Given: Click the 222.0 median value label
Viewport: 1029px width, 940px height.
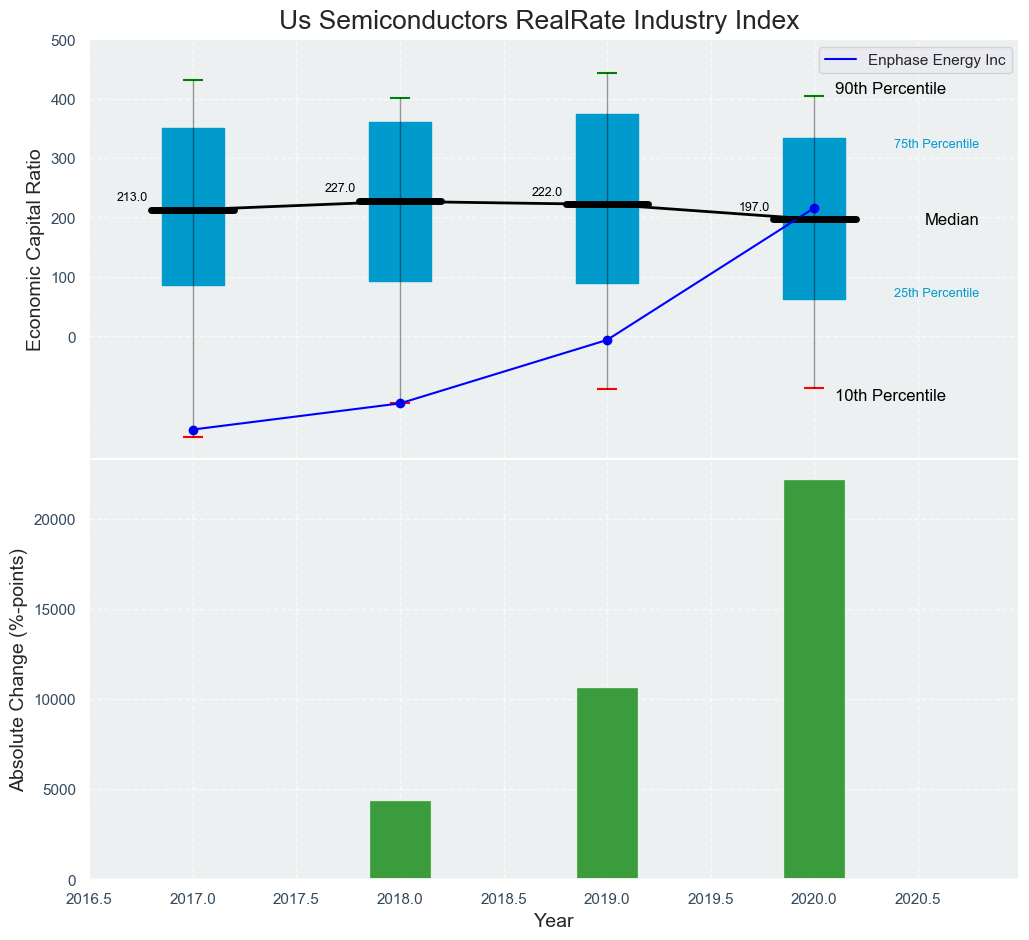Looking at the screenshot, I should (546, 192).
